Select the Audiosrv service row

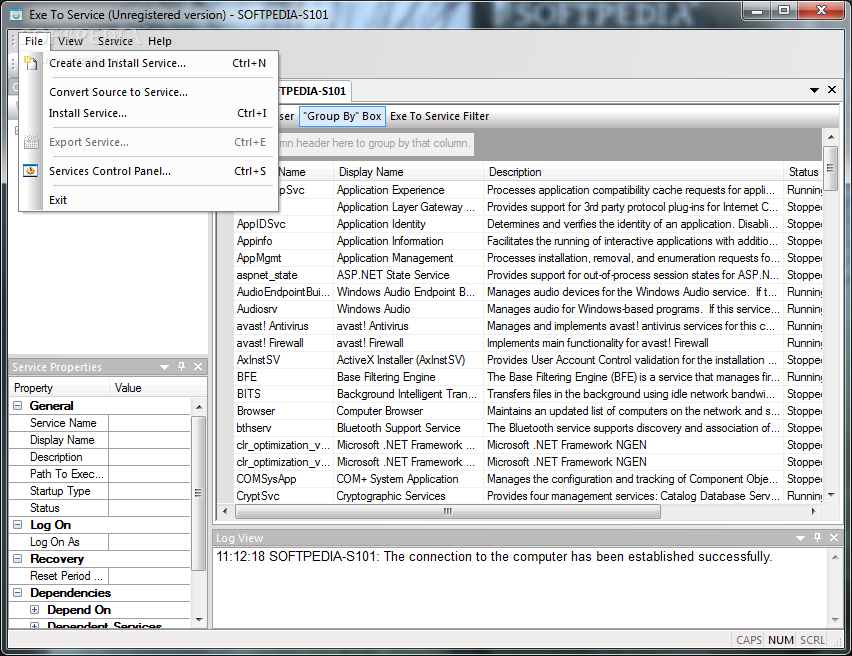(x=528, y=309)
